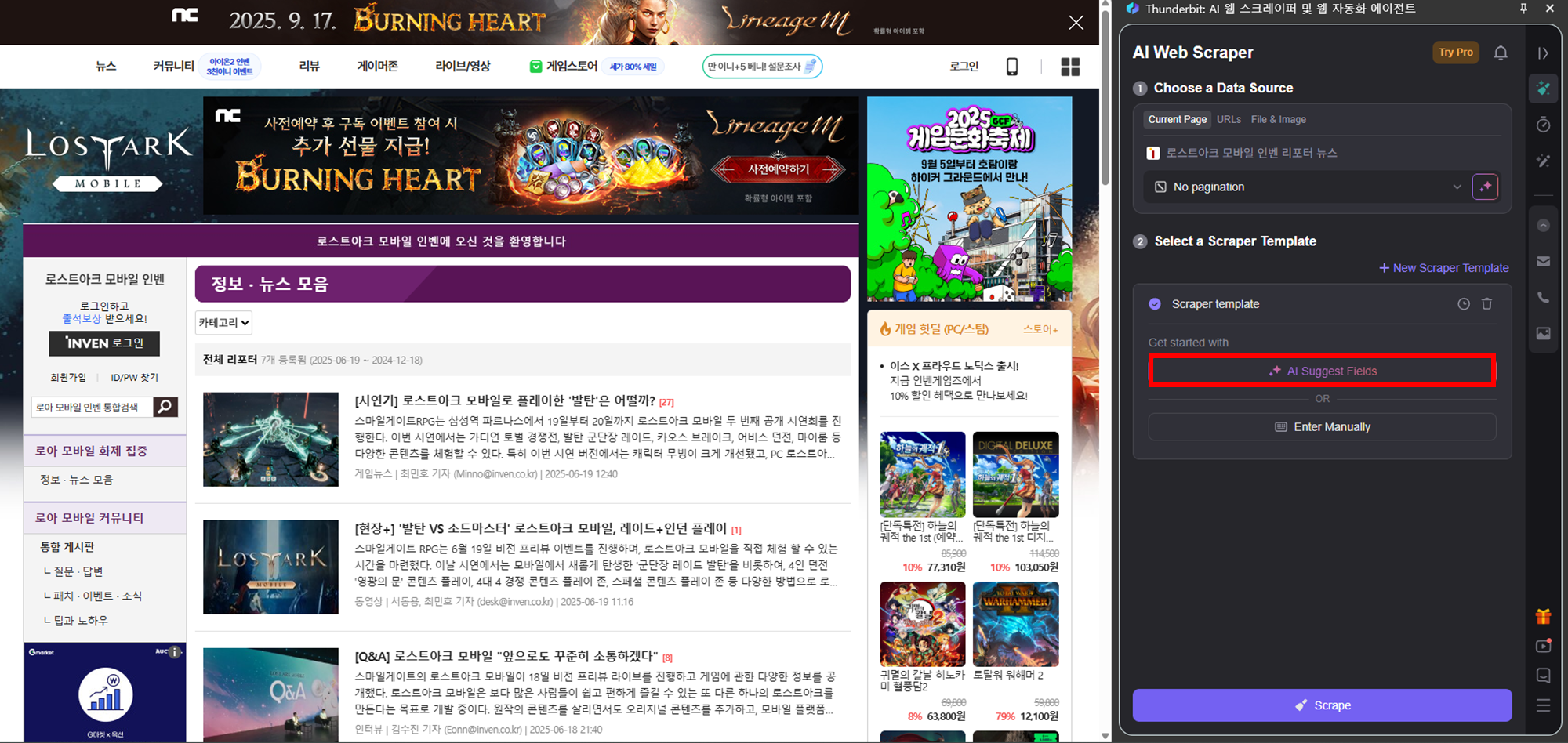This screenshot has height=743, width=1568.
Task: Switch to the Current Page tab
Action: [1177, 119]
